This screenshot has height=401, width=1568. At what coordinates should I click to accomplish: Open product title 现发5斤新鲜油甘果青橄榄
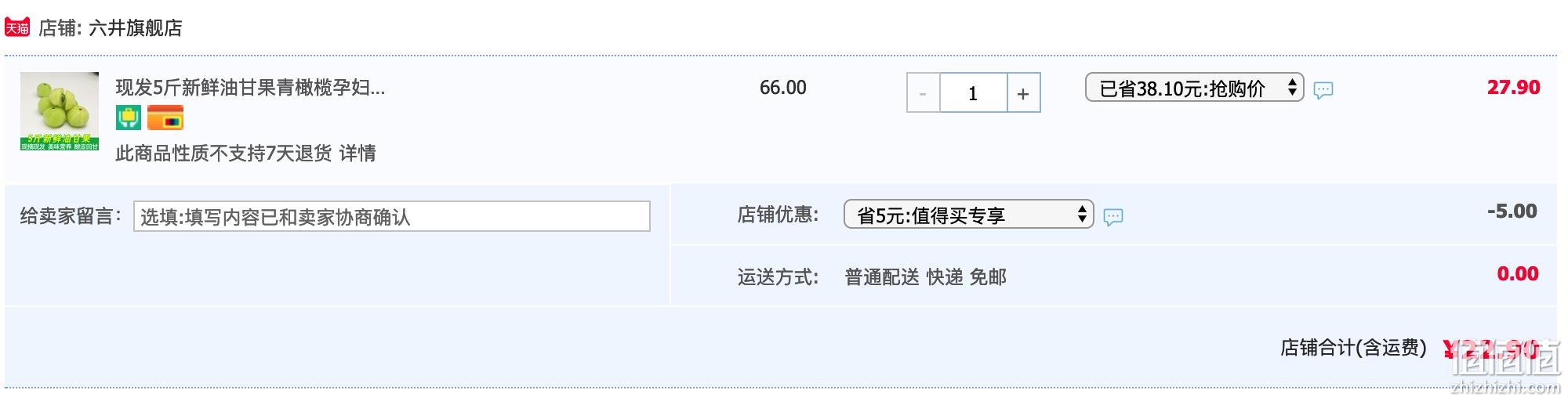tap(250, 87)
